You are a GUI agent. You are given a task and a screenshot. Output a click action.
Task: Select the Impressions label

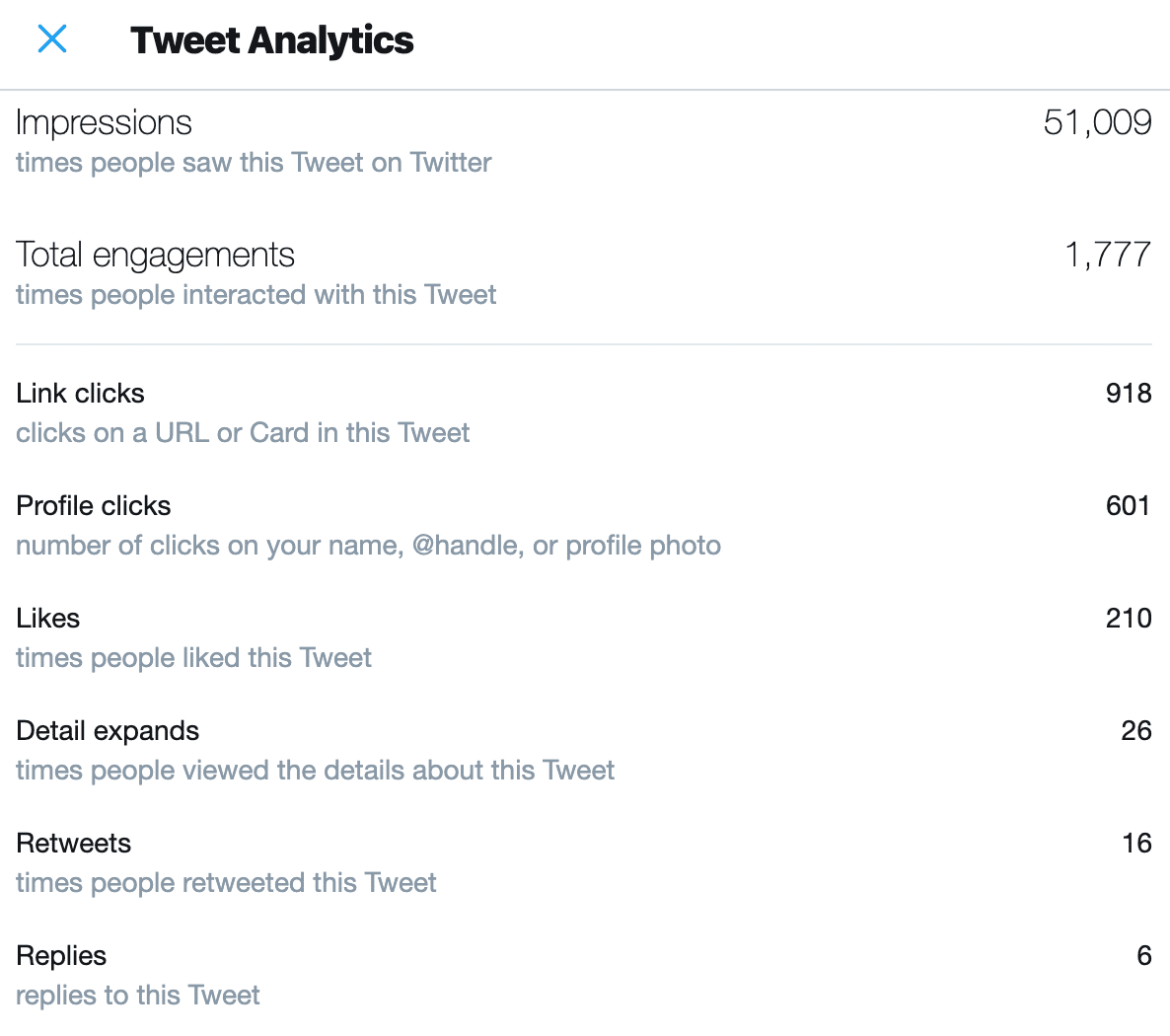[x=104, y=122]
